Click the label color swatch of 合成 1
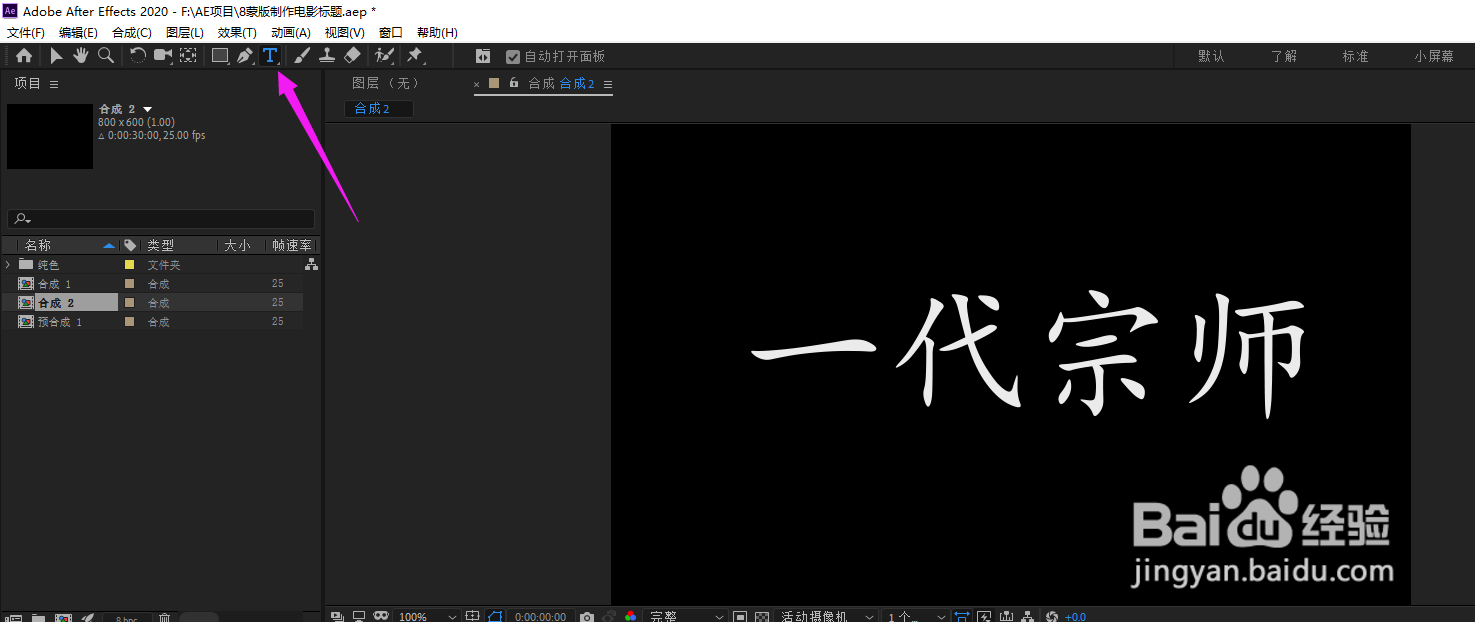 [x=129, y=284]
